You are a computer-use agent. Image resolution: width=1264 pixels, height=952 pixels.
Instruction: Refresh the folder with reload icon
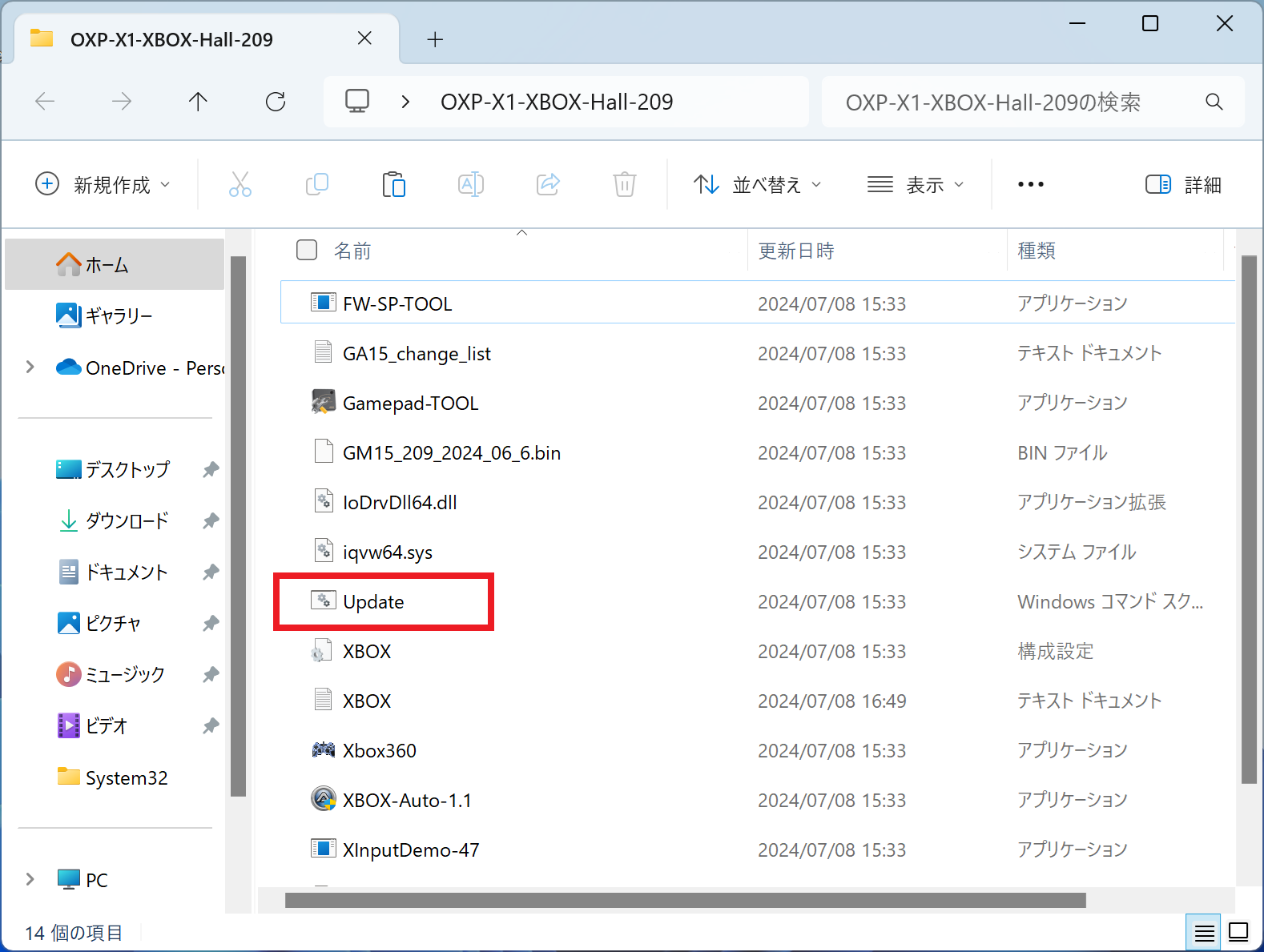coord(276,102)
